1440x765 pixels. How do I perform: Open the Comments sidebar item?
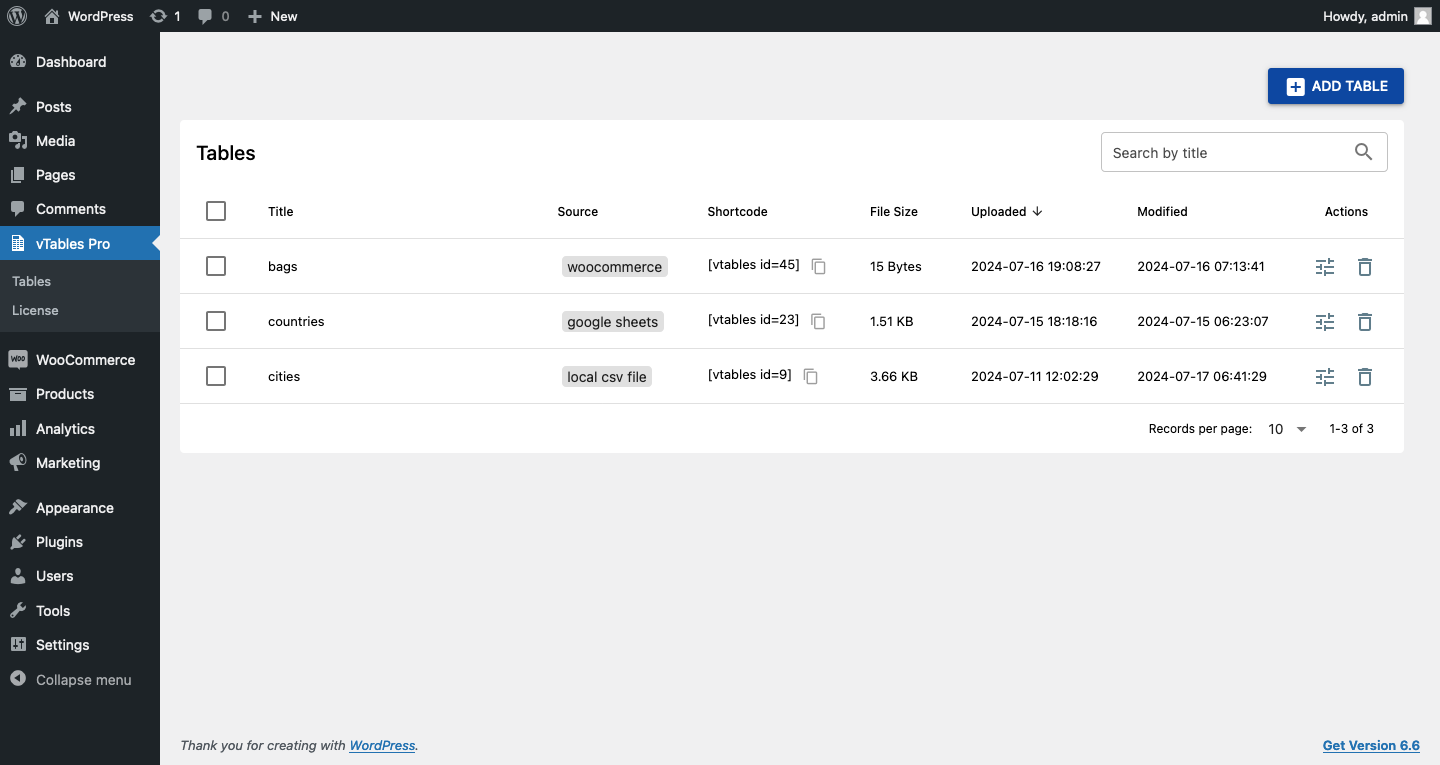(80, 209)
